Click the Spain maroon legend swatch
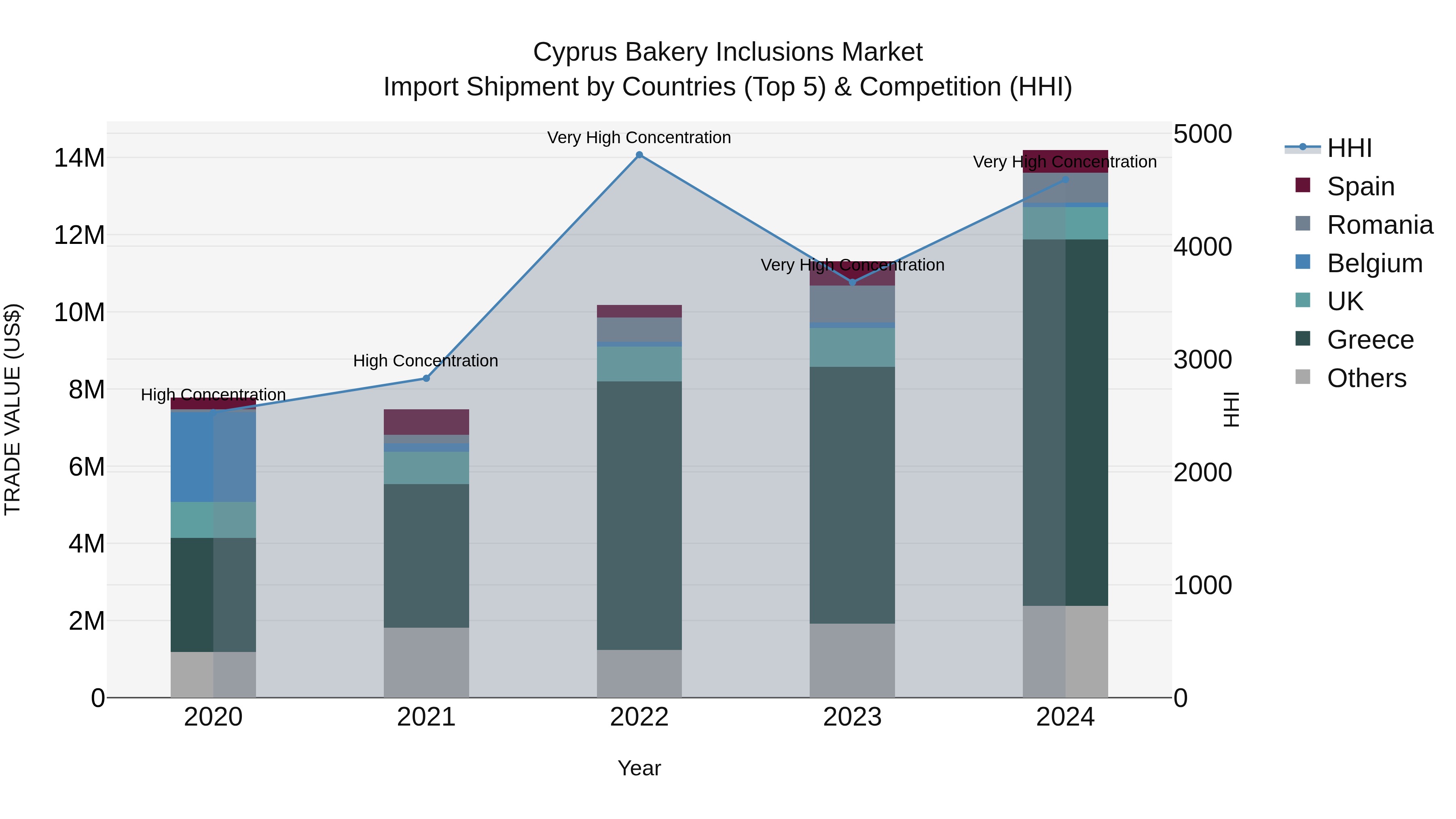This screenshot has height=819, width=1456. coord(1303,185)
